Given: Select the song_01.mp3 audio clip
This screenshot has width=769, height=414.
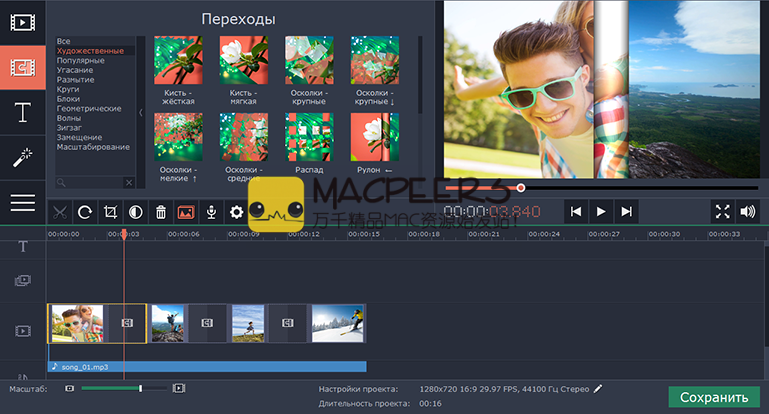Looking at the screenshot, I should click(x=207, y=367).
